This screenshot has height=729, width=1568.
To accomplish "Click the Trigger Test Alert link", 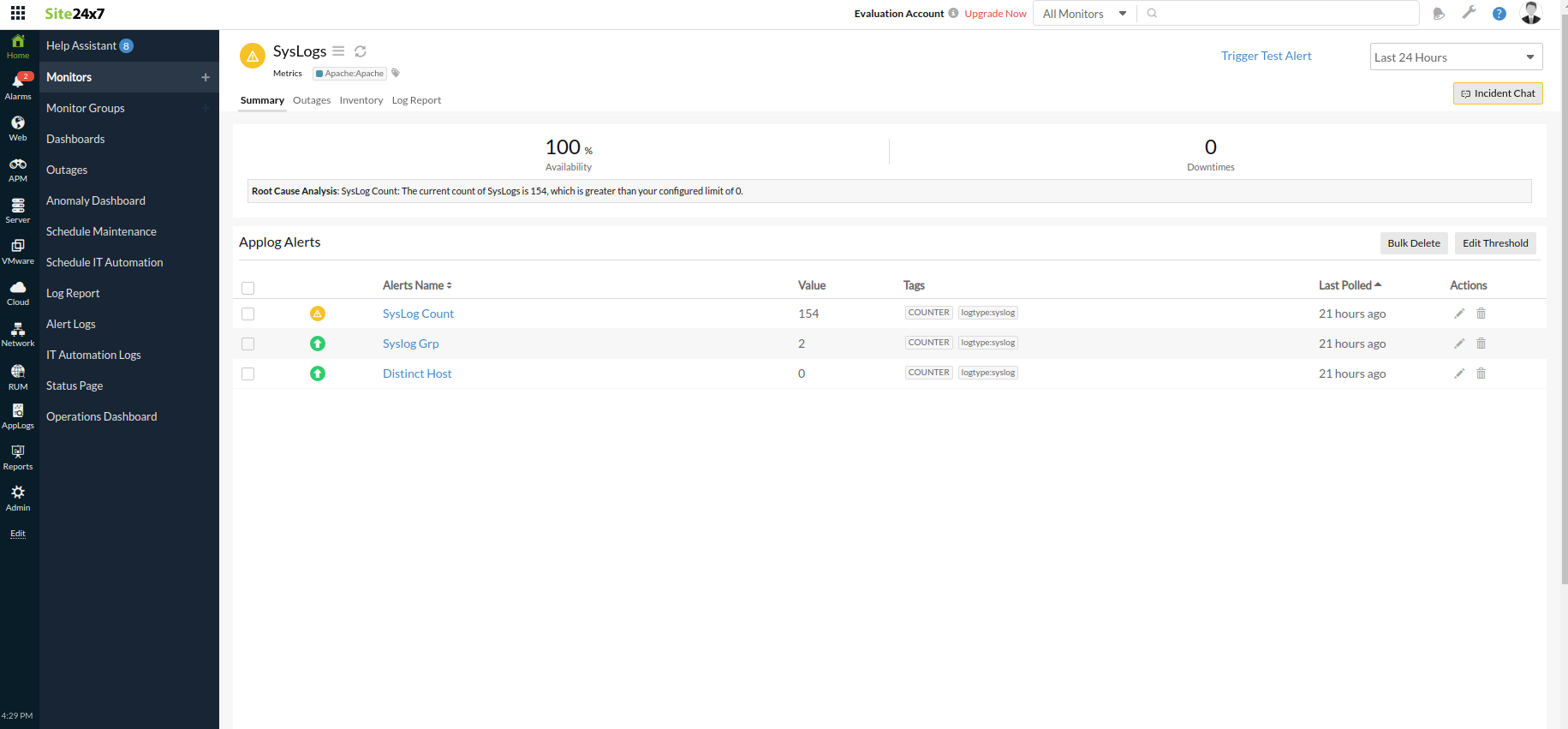I will point(1266,56).
